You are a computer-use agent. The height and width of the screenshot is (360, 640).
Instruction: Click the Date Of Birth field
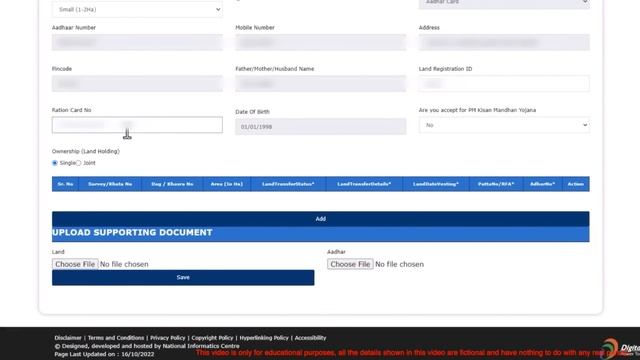pos(320,127)
